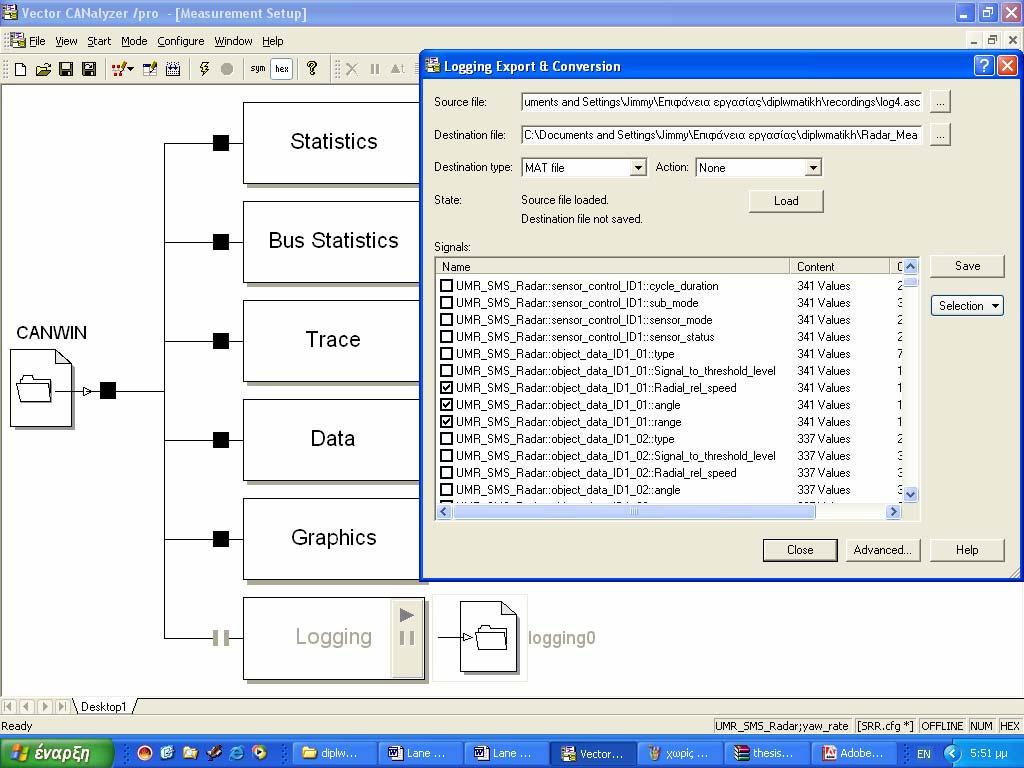The width and height of the screenshot is (1024, 768).
Task: Open the Mode menu
Action: pyautogui.click(x=134, y=41)
